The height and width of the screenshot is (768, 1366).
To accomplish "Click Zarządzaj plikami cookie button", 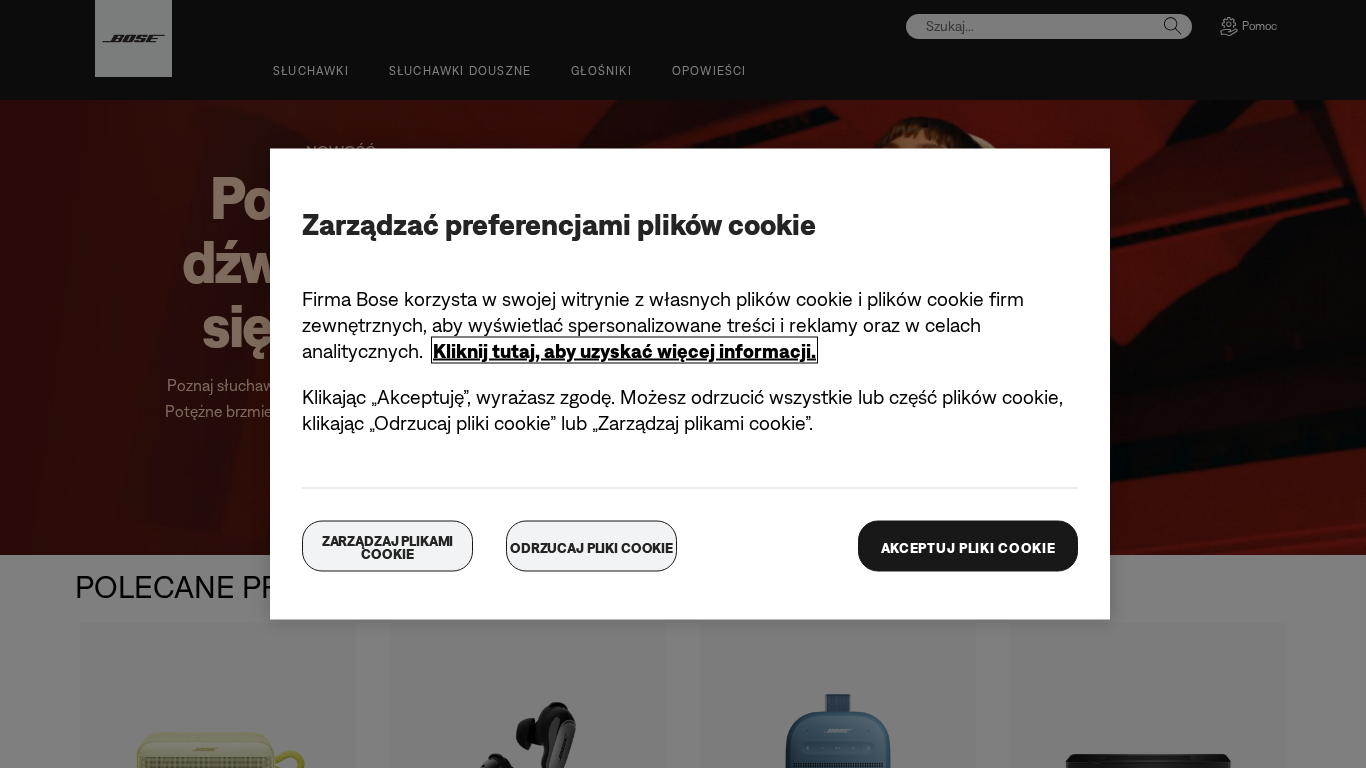I will (x=387, y=546).
